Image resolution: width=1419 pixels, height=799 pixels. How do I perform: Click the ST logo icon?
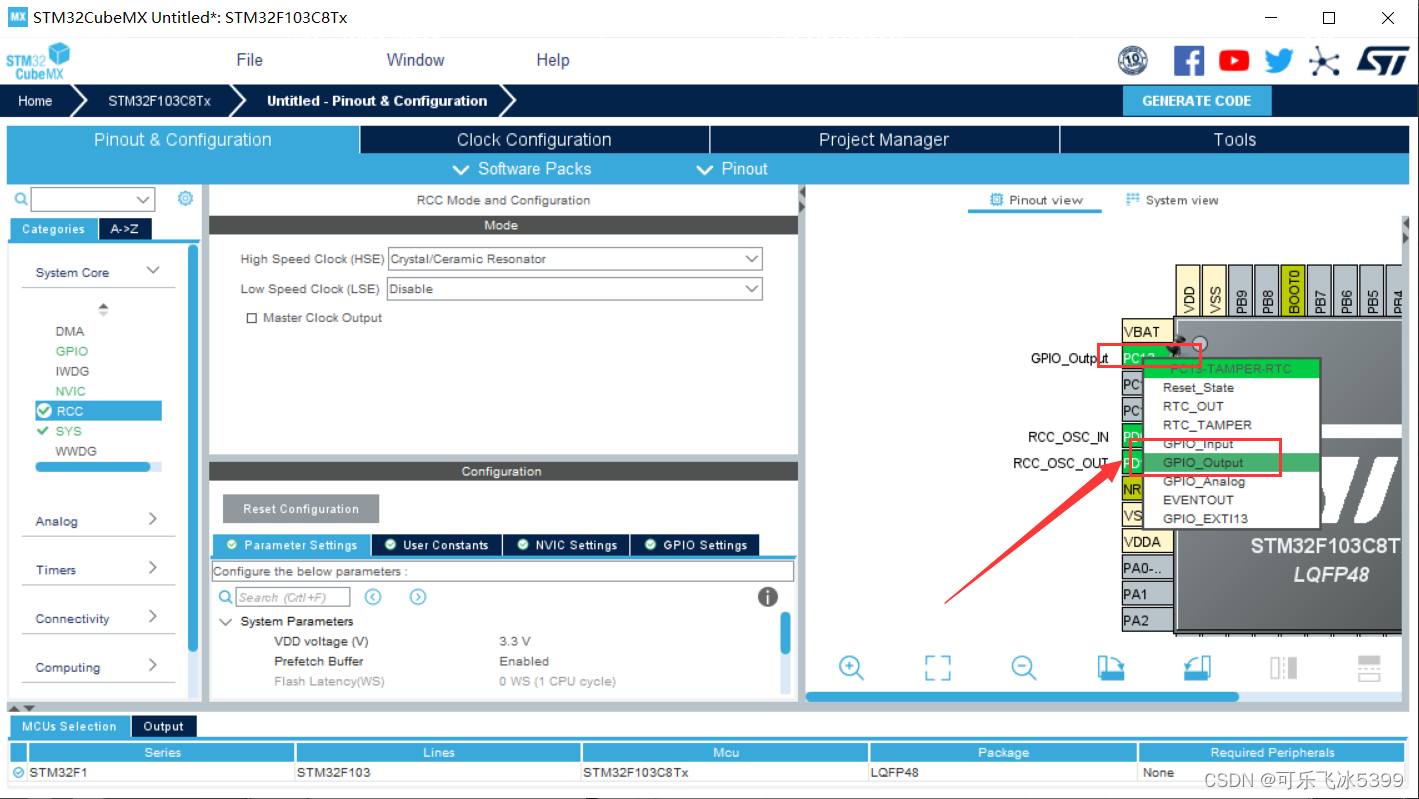(1381, 61)
